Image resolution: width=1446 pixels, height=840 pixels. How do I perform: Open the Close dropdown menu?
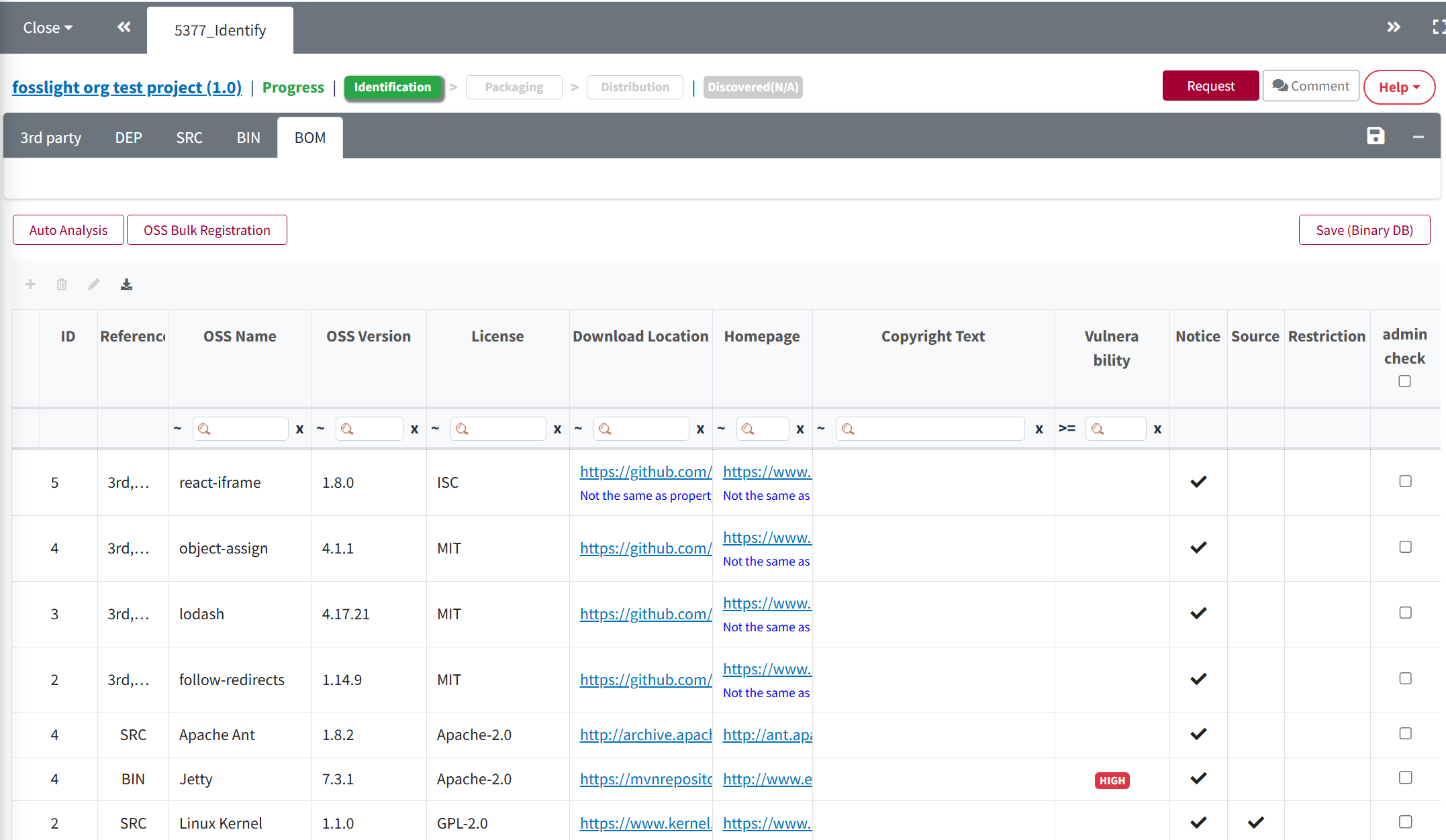click(47, 28)
